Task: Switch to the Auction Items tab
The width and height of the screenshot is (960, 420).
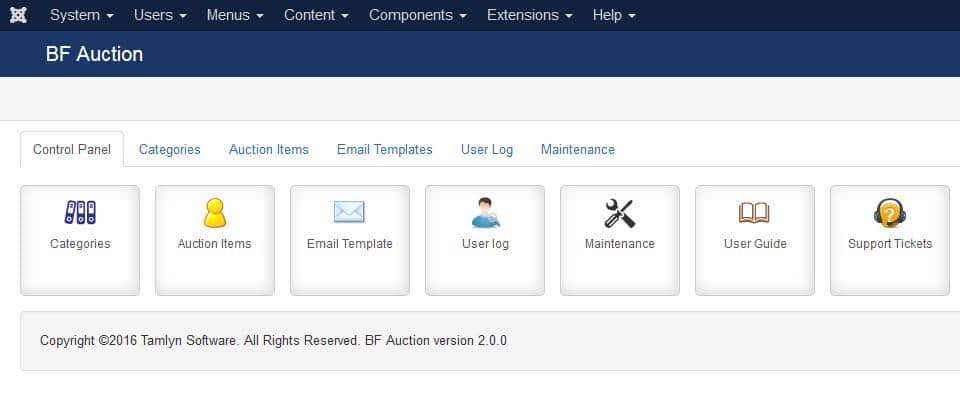Action: [269, 149]
